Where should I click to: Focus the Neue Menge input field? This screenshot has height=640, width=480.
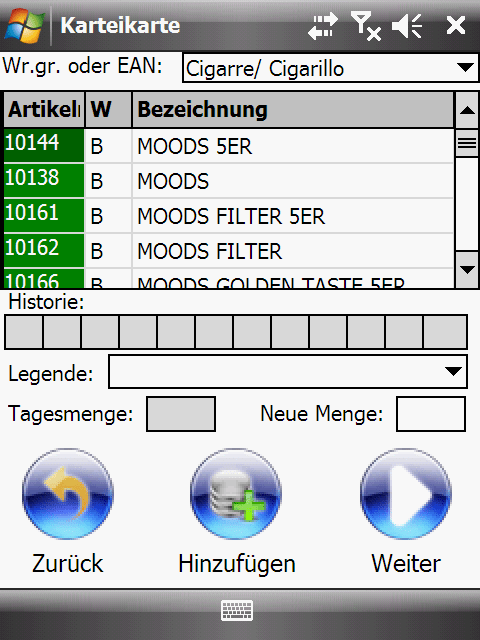click(x=431, y=413)
